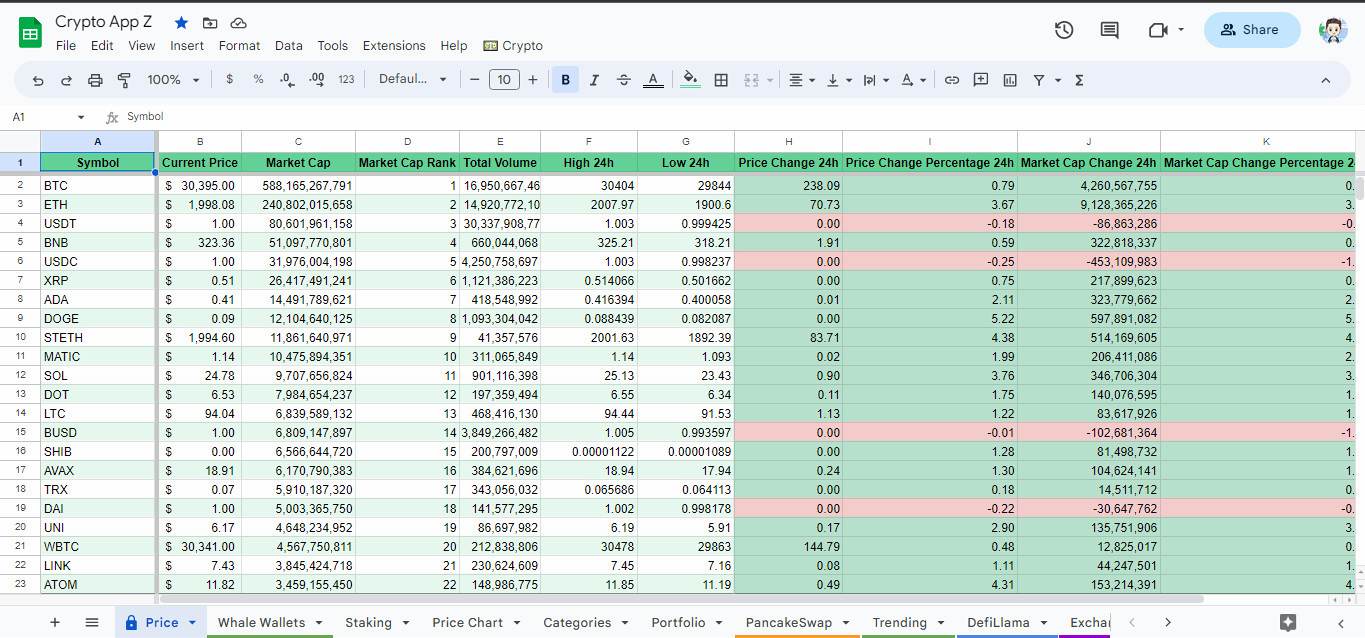
Task: Click the Share button
Action: point(1252,30)
